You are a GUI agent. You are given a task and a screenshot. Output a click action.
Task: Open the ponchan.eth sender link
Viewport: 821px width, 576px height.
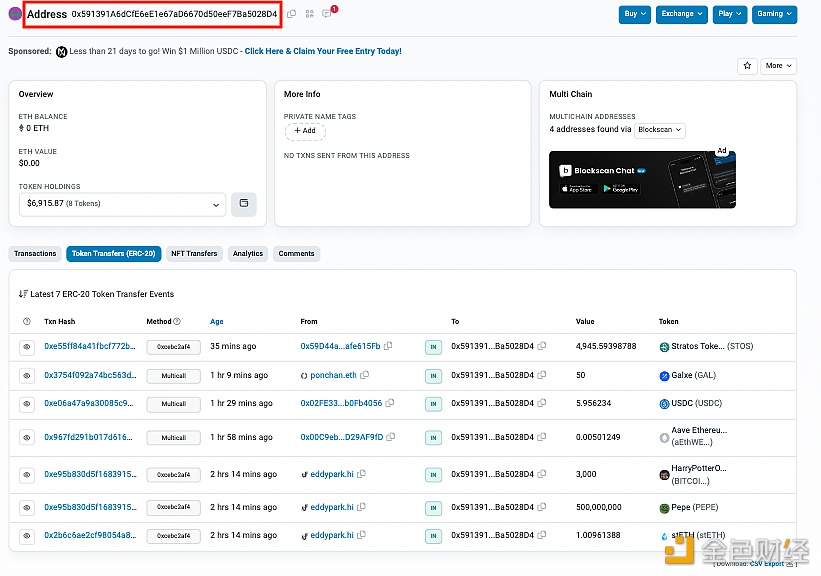click(x=333, y=375)
